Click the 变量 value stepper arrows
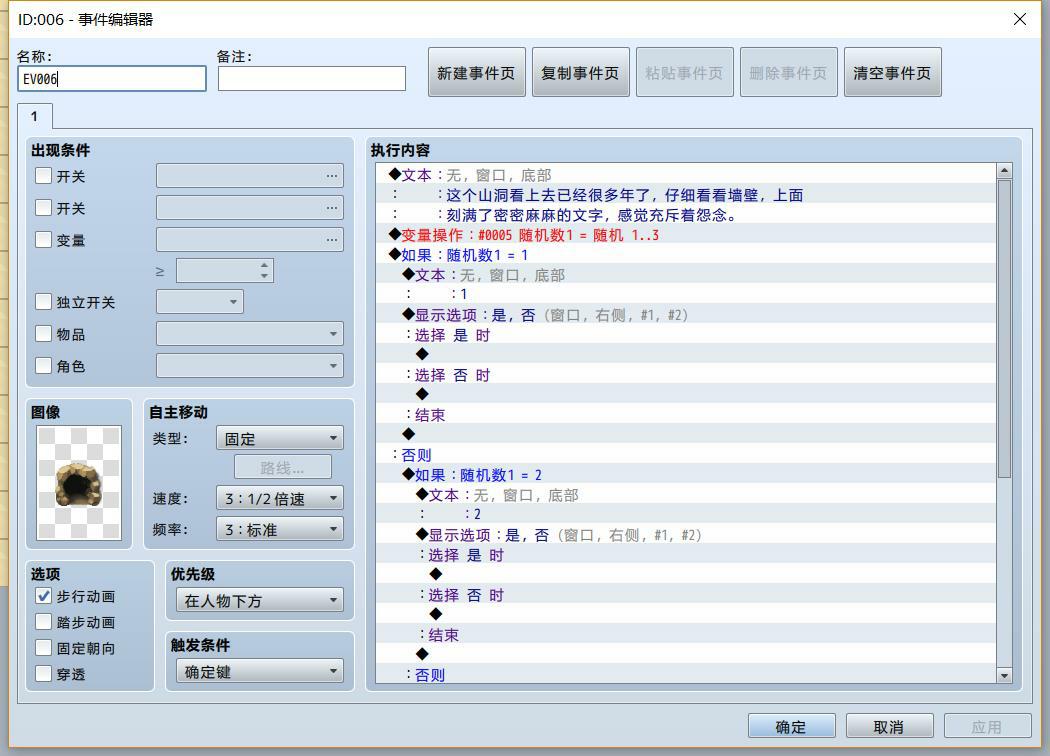 pos(265,270)
